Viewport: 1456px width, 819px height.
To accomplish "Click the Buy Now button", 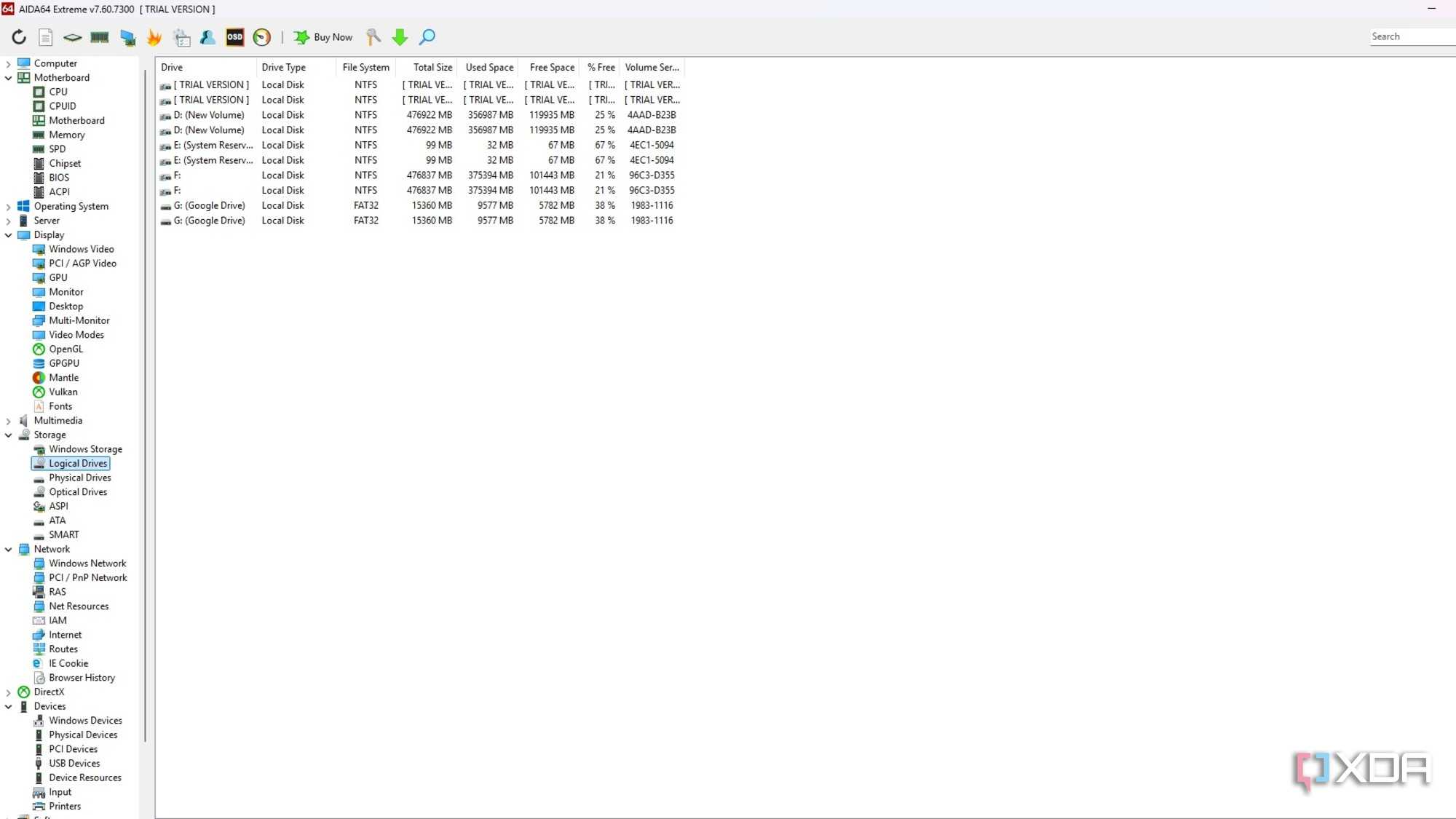I will pos(323,37).
